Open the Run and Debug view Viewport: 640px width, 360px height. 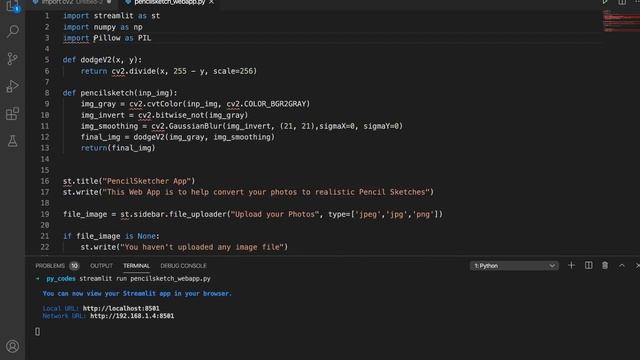coord(13,86)
